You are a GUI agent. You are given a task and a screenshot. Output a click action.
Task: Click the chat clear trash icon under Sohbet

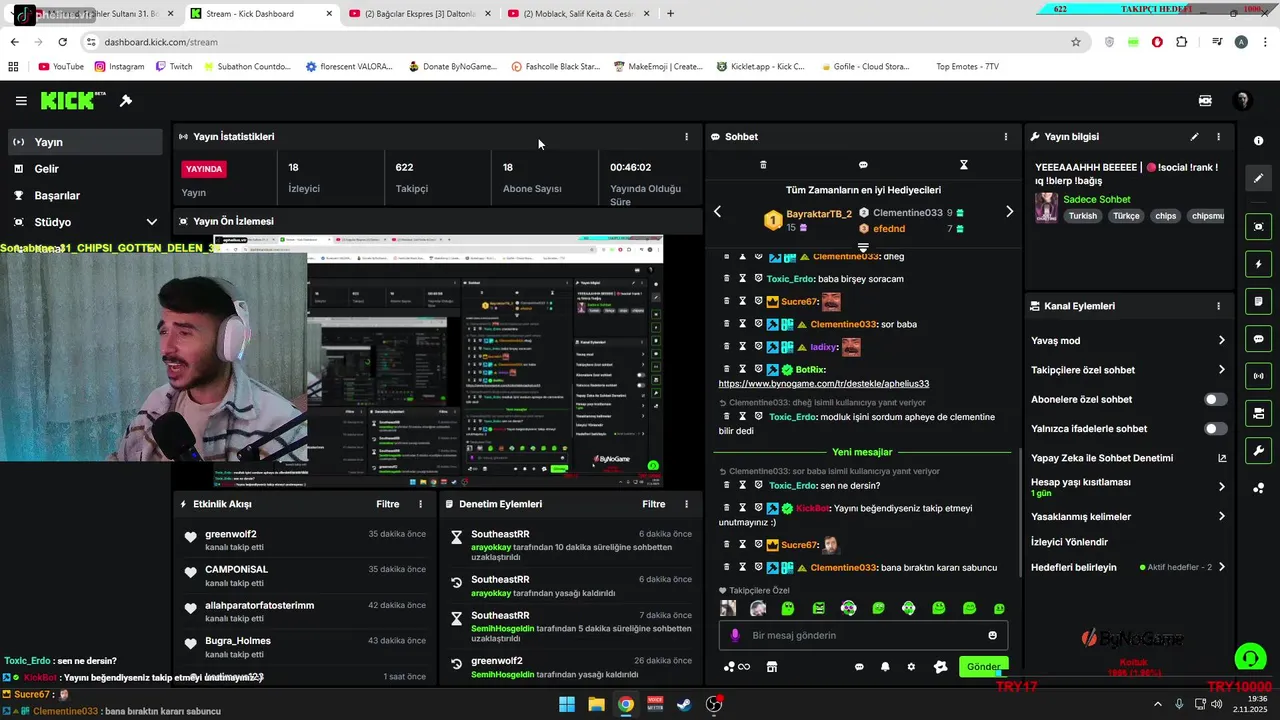coord(763,165)
